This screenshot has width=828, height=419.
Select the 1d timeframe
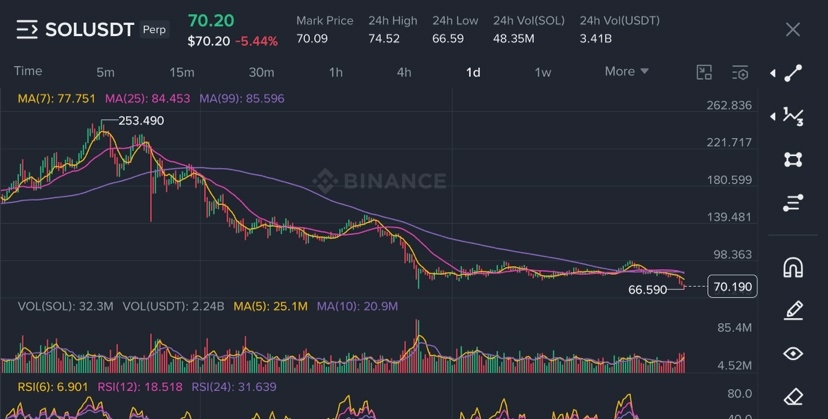(473, 72)
